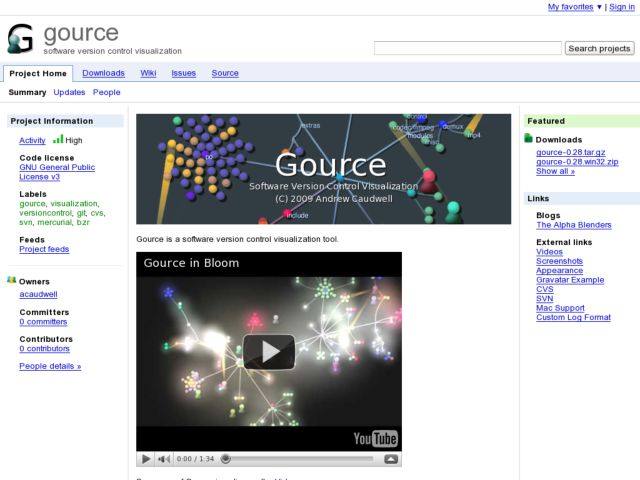Click the expand button in video controls

pos(391,459)
